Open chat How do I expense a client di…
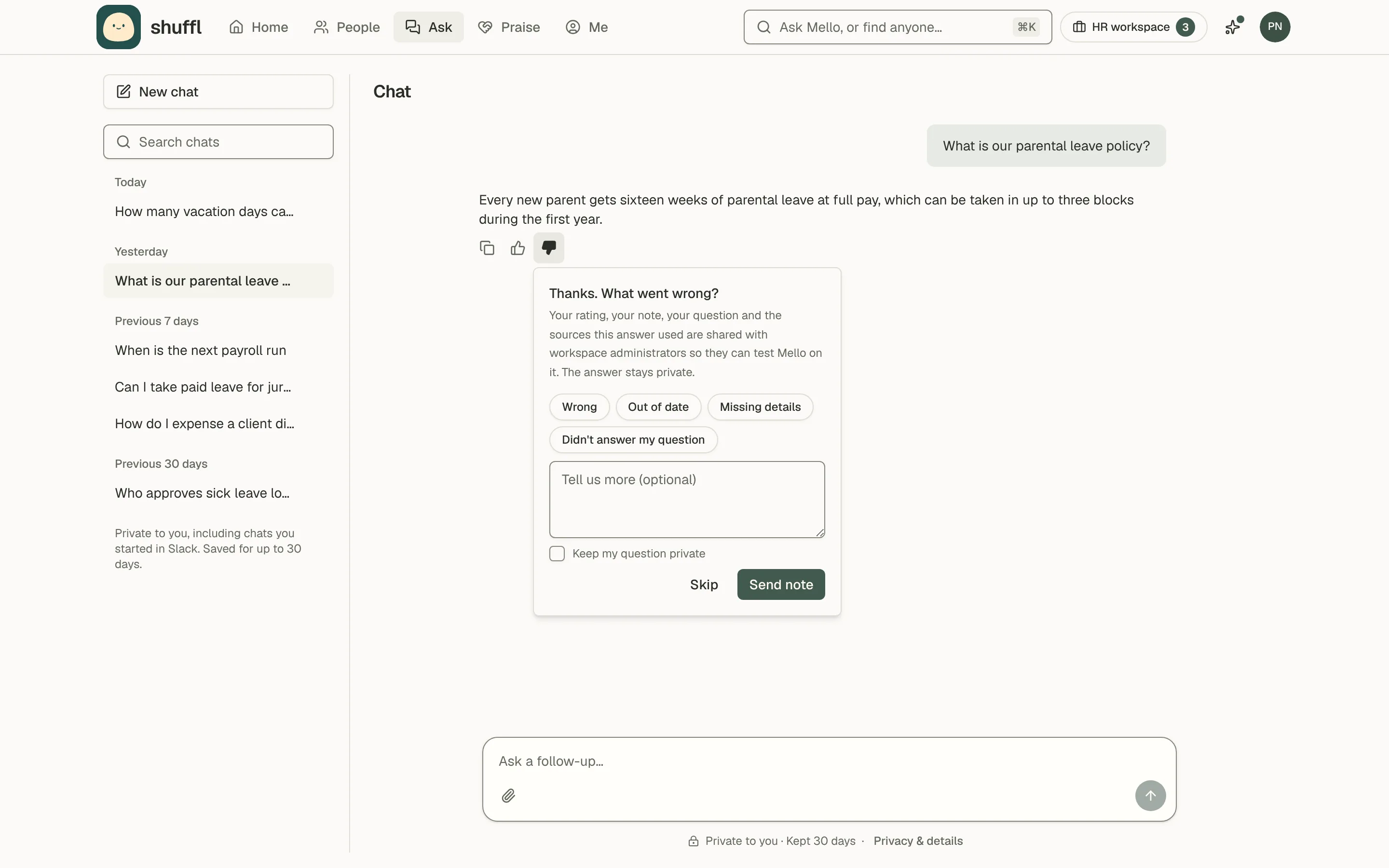Screen dimensions: 1389x868 (x=218, y=424)
